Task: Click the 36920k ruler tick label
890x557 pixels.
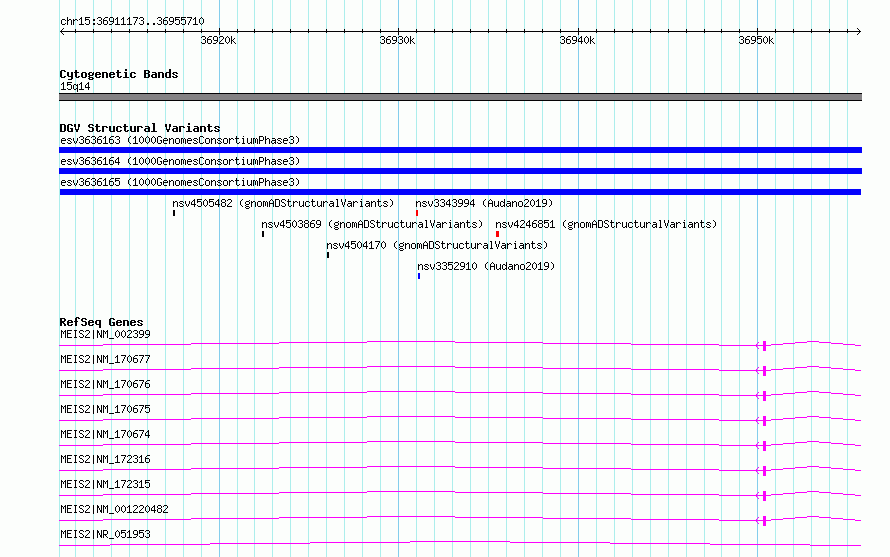Action: pyautogui.click(x=219, y=40)
